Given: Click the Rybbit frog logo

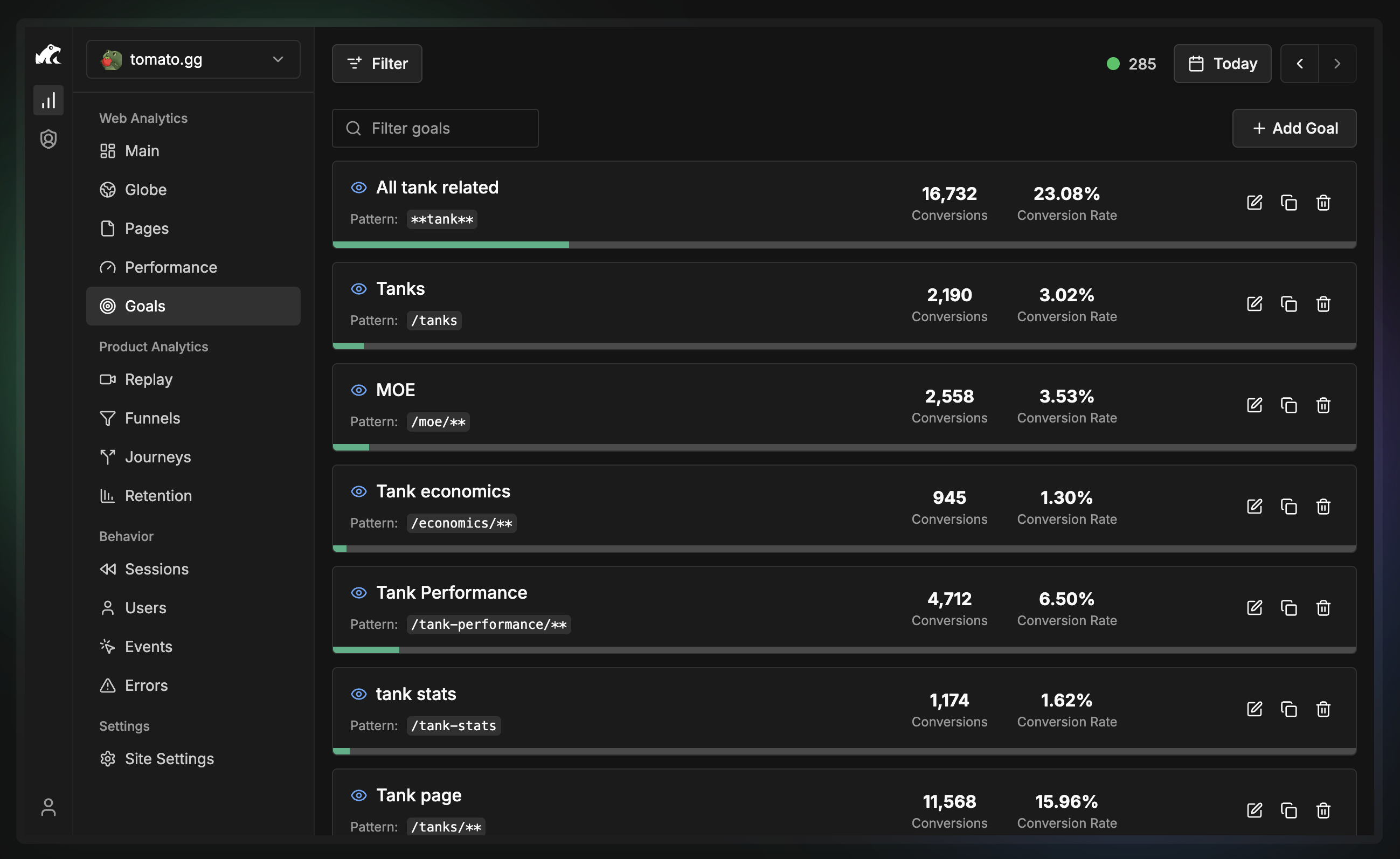Looking at the screenshot, I should pos(48,55).
